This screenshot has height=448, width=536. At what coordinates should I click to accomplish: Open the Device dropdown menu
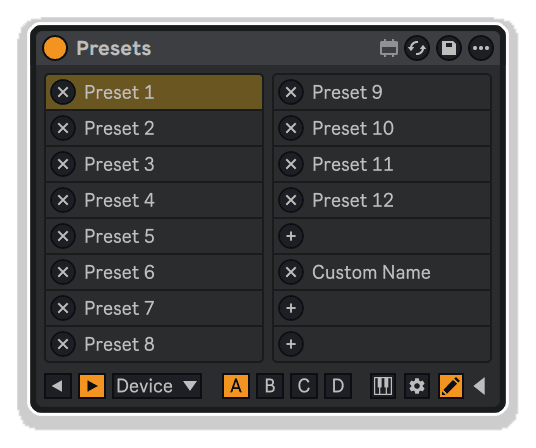[x=157, y=386]
